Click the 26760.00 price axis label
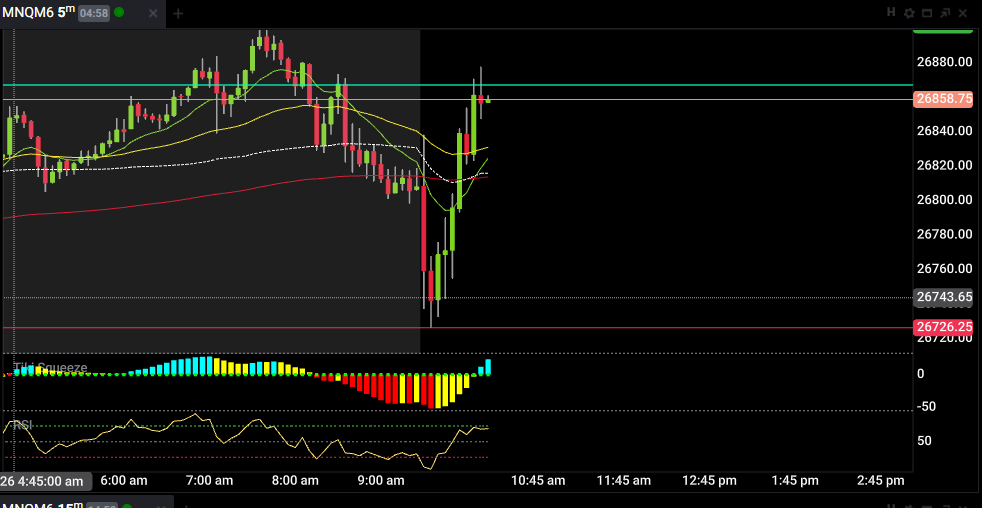The height and width of the screenshot is (508, 982). (944, 269)
